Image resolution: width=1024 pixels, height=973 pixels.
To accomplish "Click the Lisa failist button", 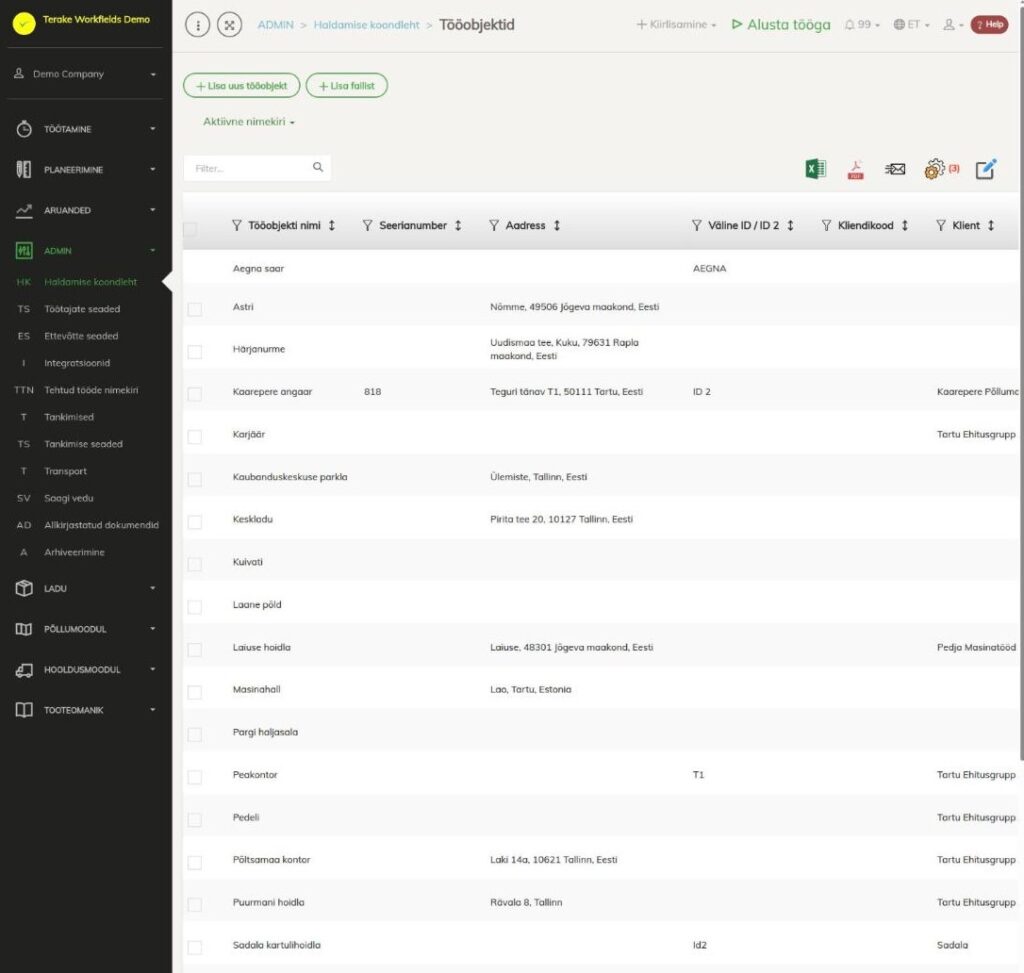I will coord(347,86).
